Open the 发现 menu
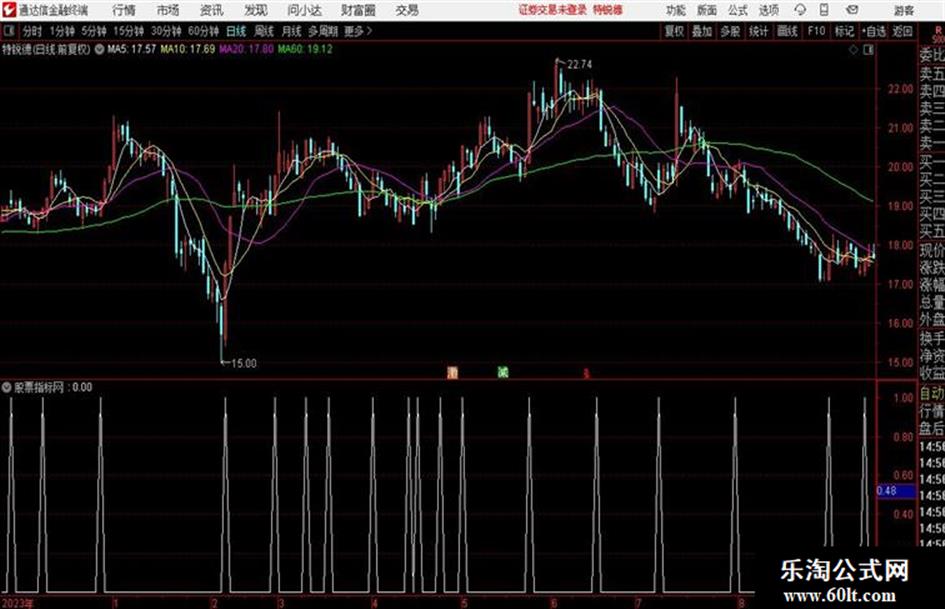This screenshot has height=609, width=945. 256,10
